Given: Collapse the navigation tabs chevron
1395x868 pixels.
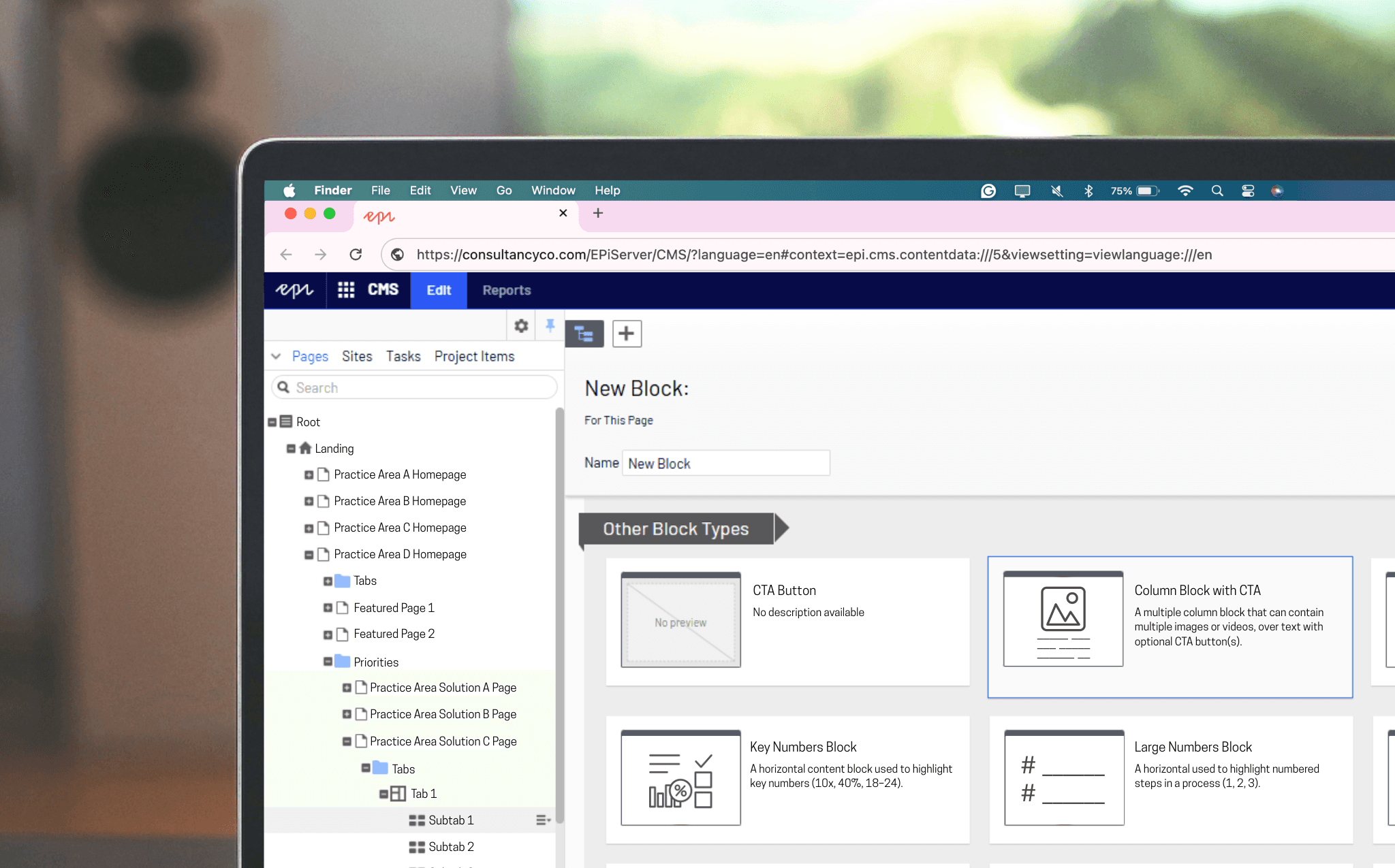Looking at the screenshot, I should 276,356.
